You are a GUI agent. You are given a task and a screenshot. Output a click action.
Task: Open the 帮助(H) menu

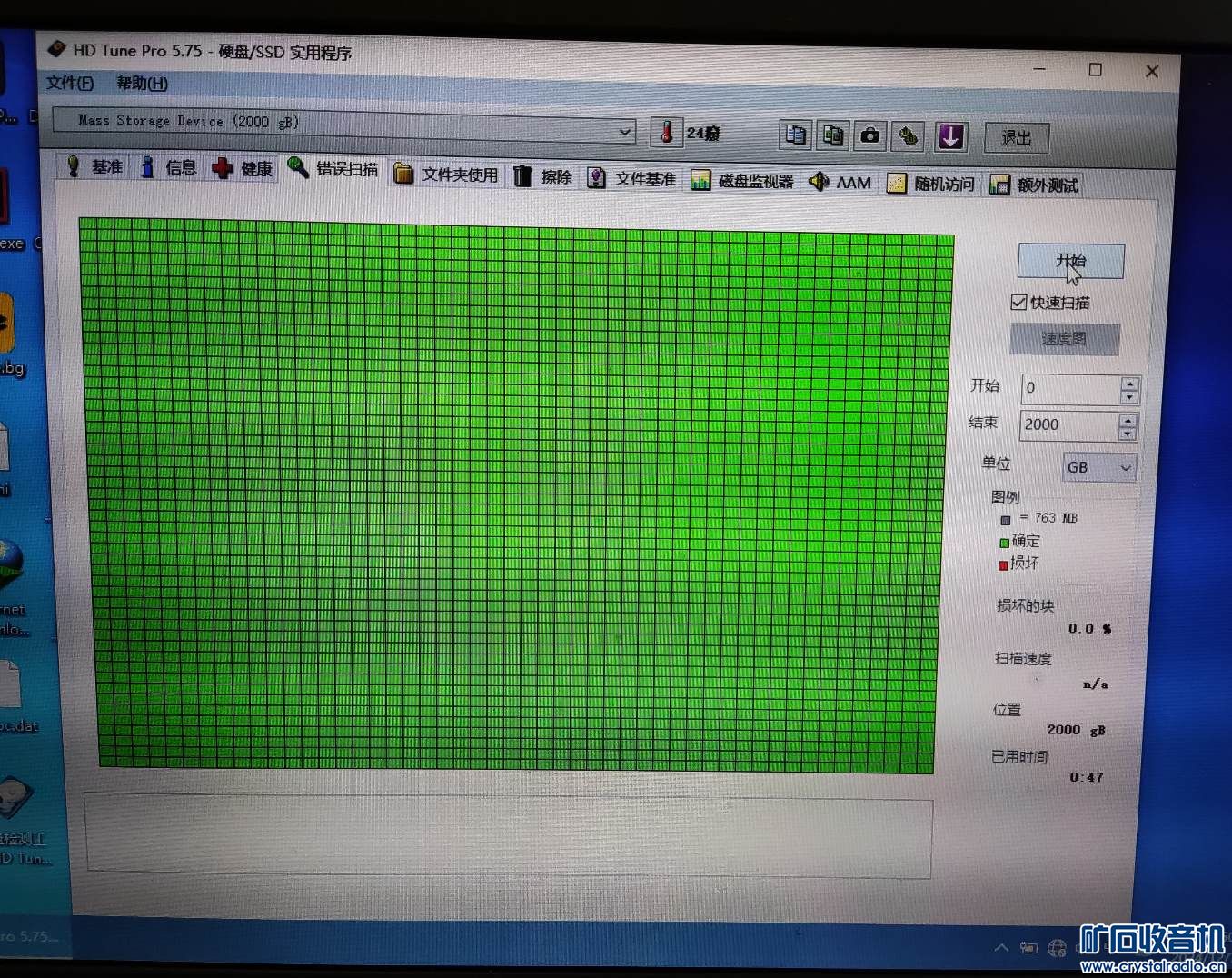[142, 84]
